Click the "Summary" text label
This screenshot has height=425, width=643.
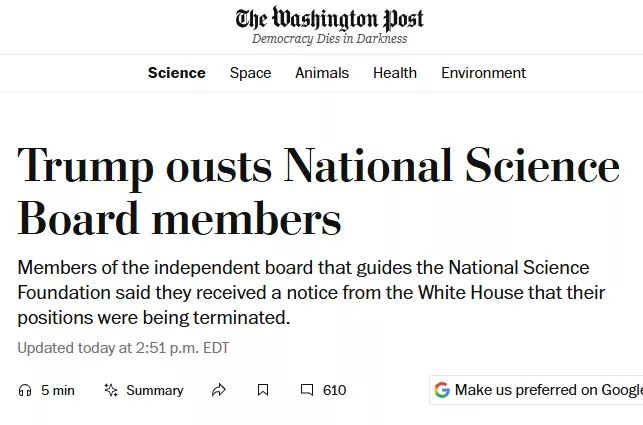pos(154,390)
